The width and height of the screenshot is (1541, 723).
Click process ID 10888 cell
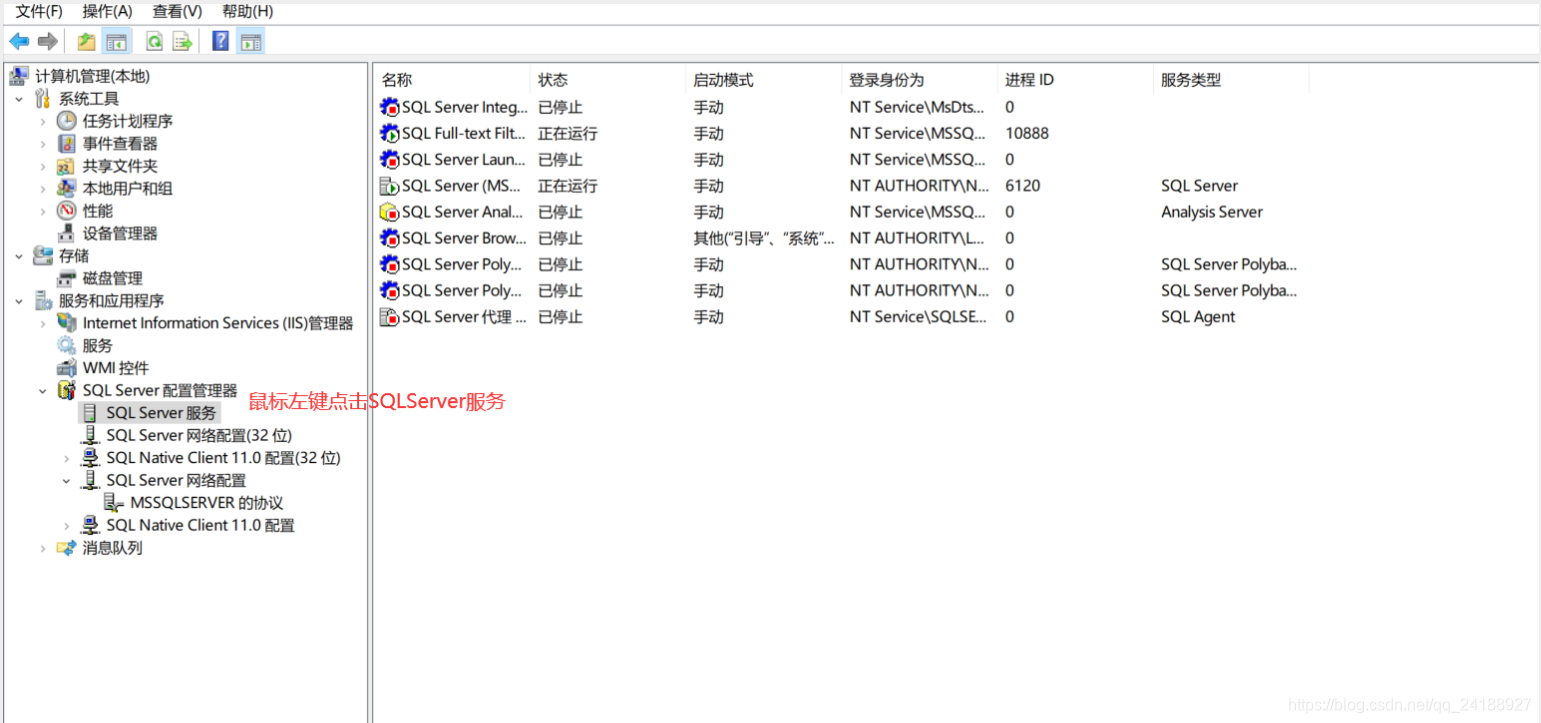[1027, 133]
